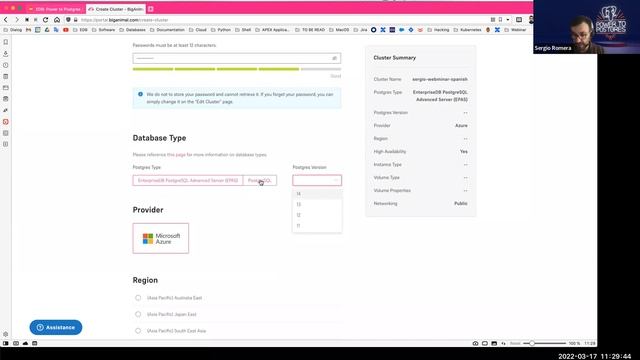
Task: Capture the page with camera icon
Action: [475, 343]
